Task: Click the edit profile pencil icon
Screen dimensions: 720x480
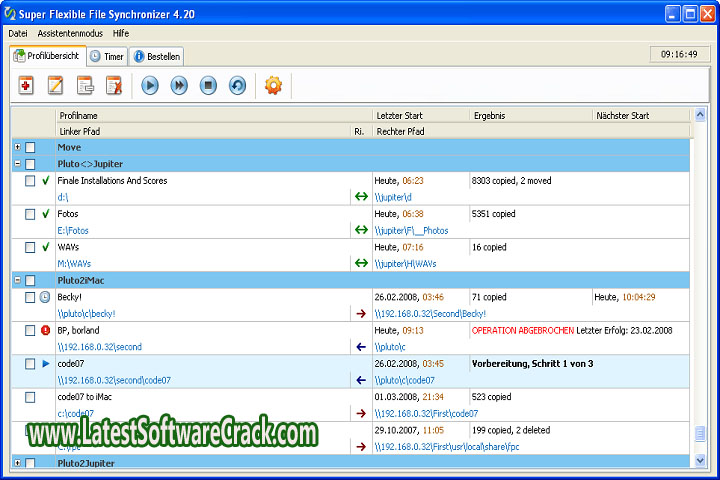Action: click(x=56, y=86)
